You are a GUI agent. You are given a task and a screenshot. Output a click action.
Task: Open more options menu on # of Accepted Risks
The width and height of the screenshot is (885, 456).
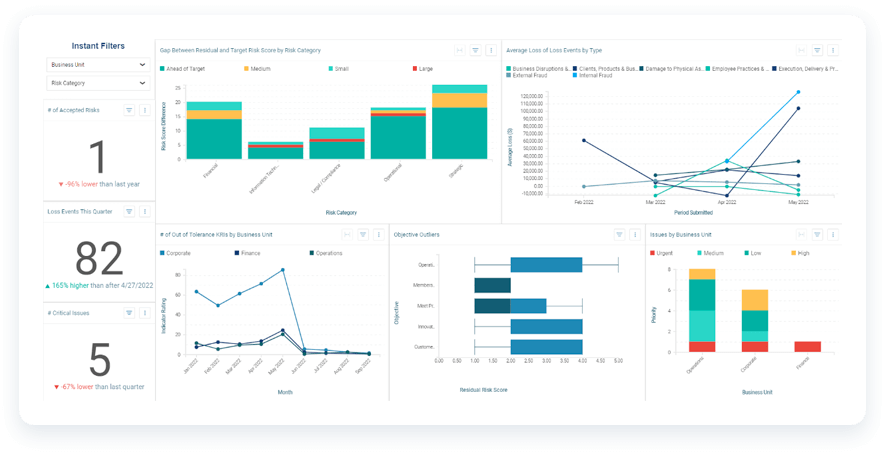144,110
